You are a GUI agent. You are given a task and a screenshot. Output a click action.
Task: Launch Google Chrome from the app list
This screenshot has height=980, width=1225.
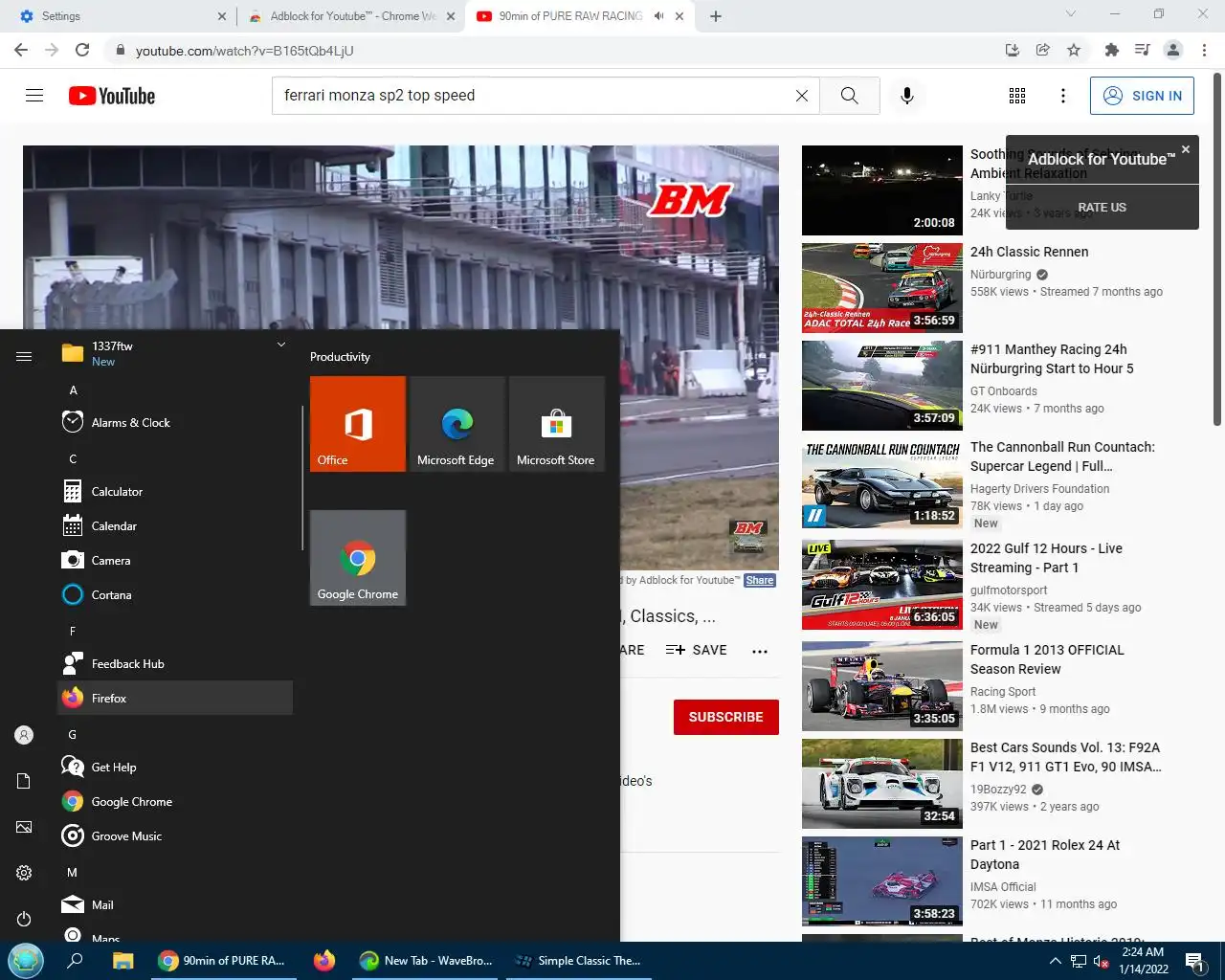(175, 801)
